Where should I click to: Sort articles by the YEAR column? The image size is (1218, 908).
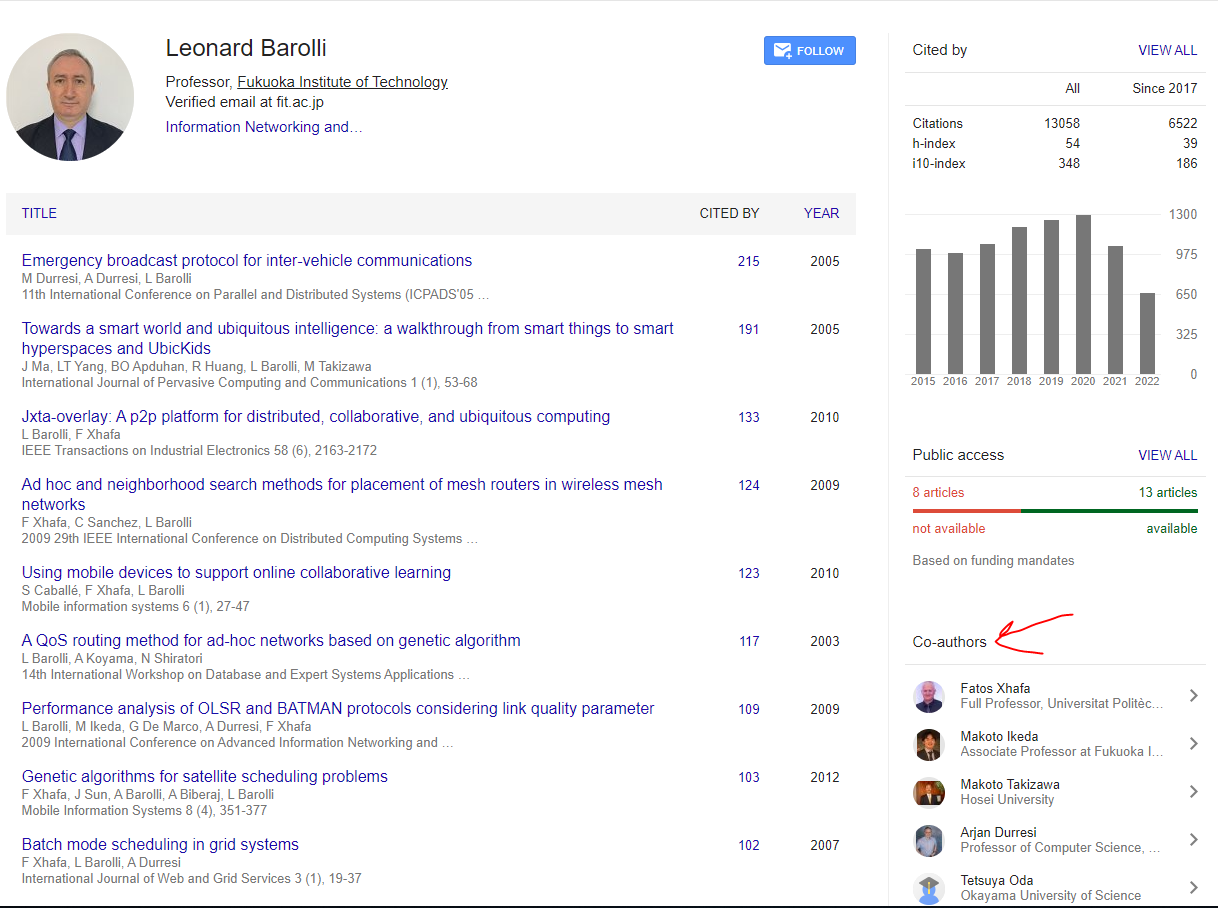pos(821,213)
